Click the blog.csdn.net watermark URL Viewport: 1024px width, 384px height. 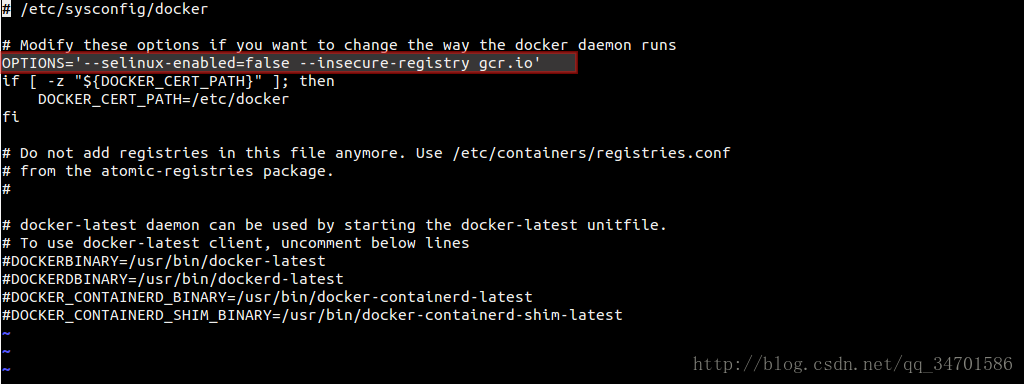coord(852,364)
